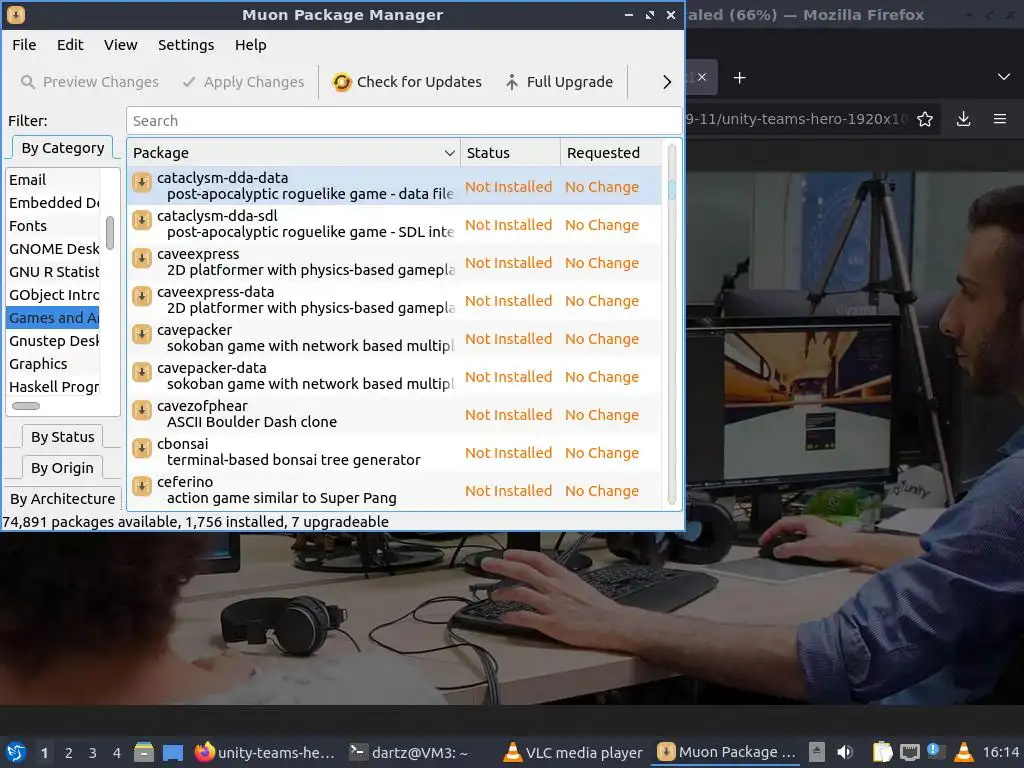Open the By Origin filter tab

click(63, 468)
